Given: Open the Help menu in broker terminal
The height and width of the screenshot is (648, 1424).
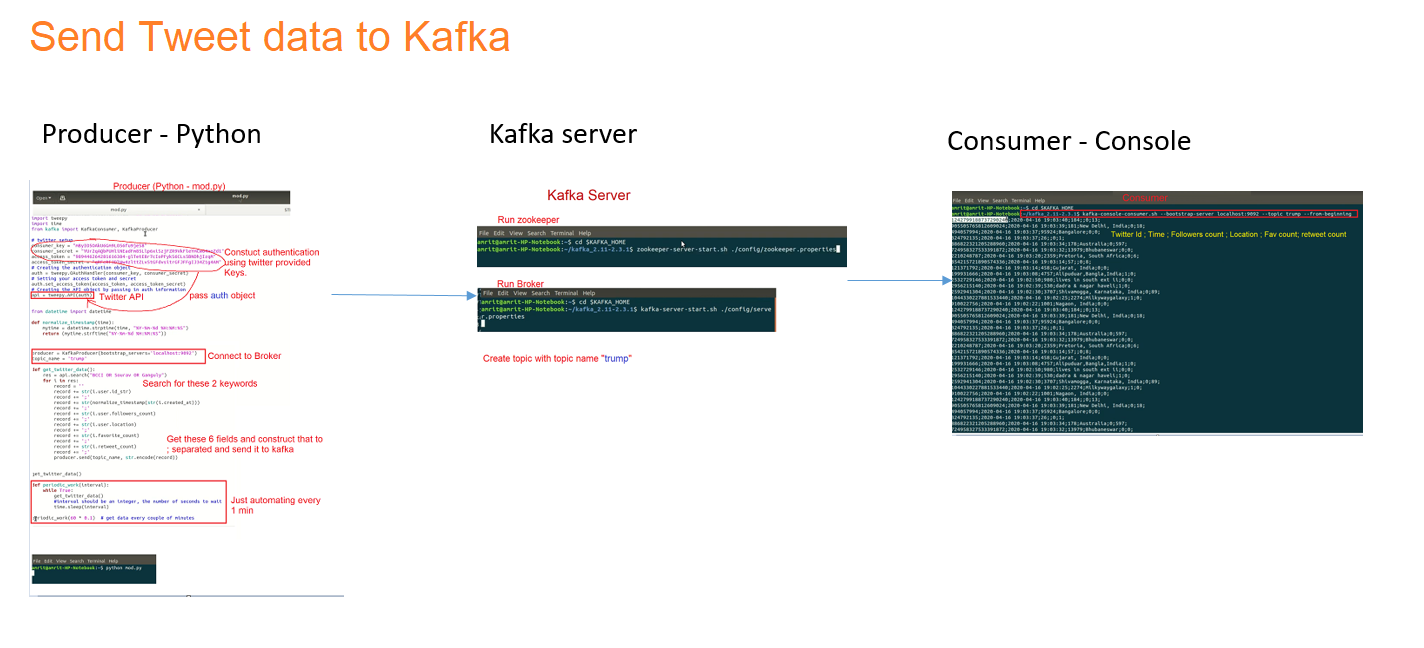Looking at the screenshot, I should coord(588,292).
